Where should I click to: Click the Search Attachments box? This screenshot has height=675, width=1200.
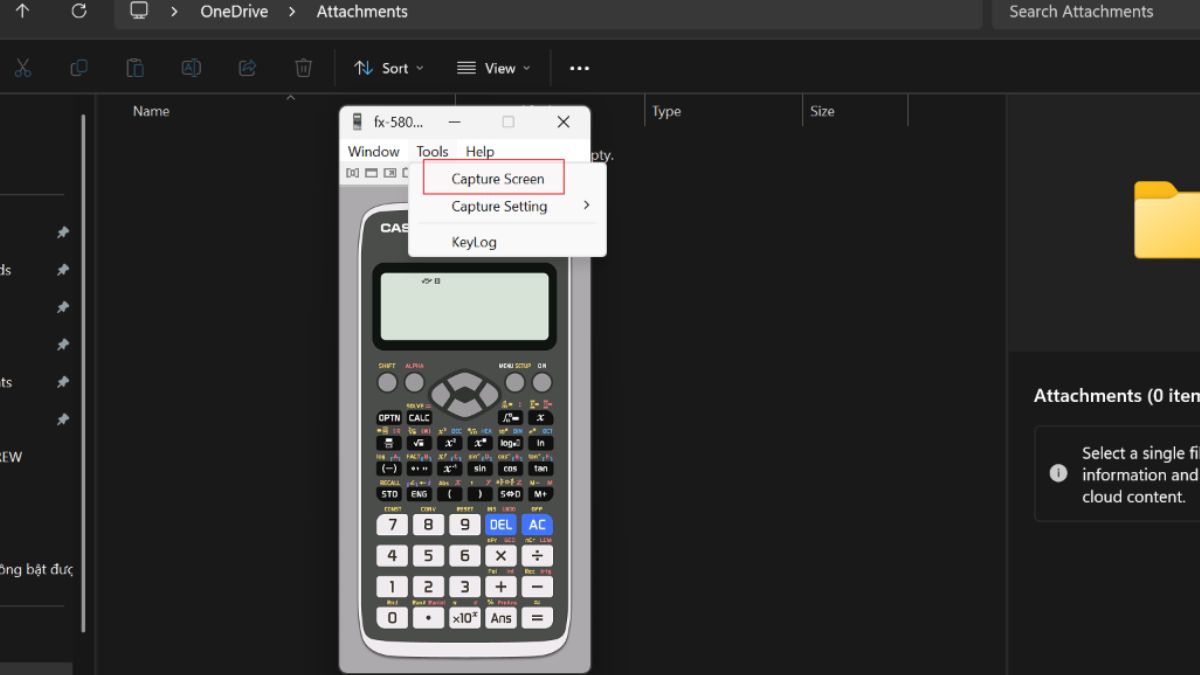point(1096,12)
